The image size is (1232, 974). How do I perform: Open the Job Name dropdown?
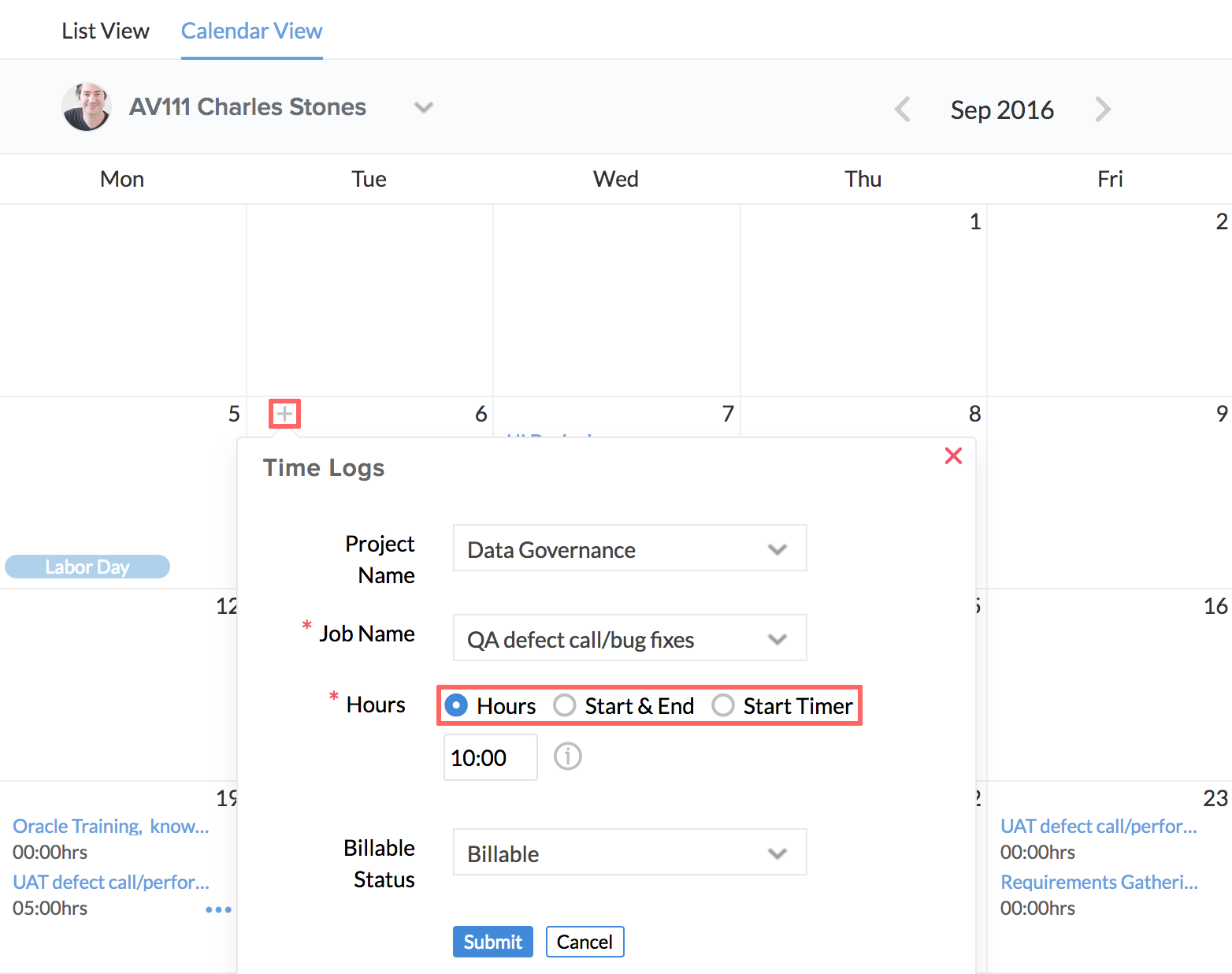click(629, 638)
